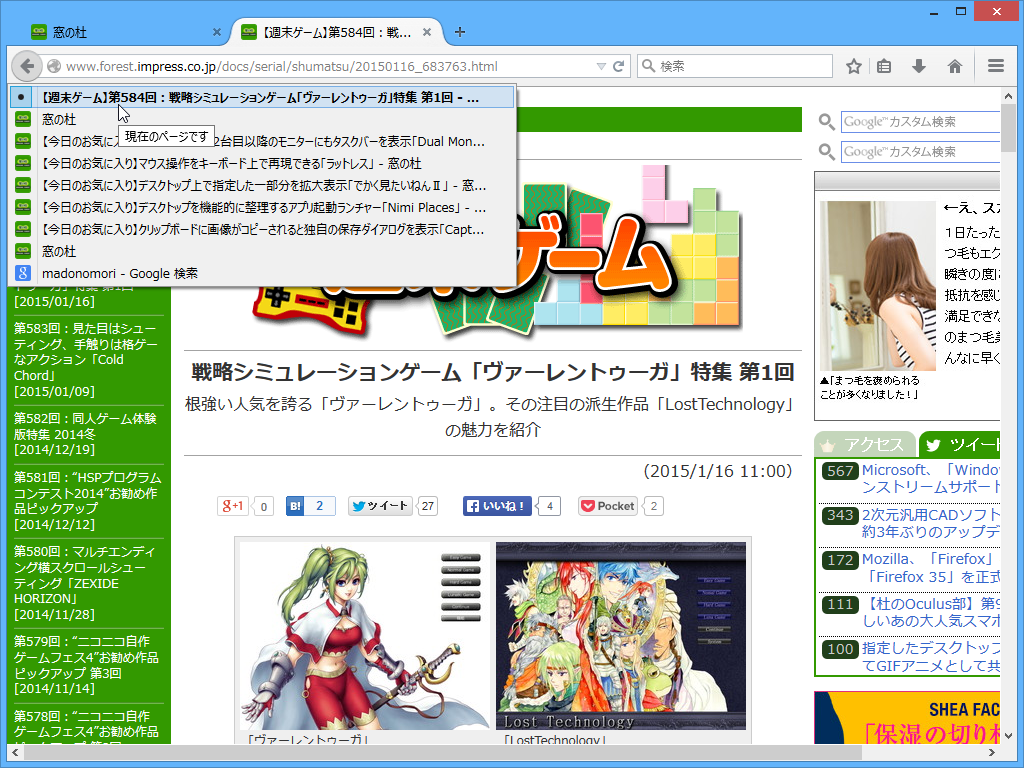The width and height of the screenshot is (1024, 768).
Task: Switch to アクセス ranking tab
Action: pyautogui.click(x=865, y=445)
